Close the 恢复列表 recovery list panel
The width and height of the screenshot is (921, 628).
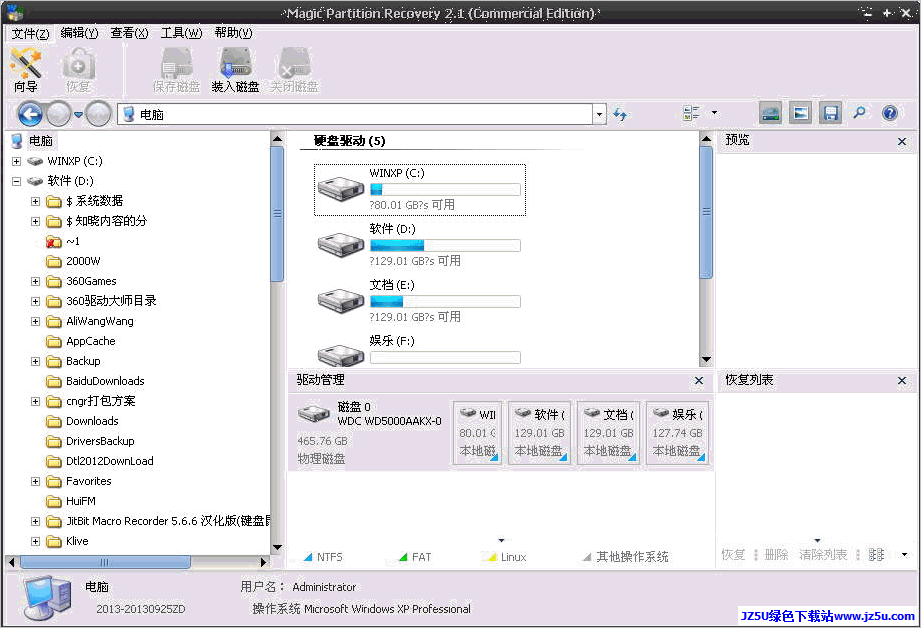tap(902, 381)
